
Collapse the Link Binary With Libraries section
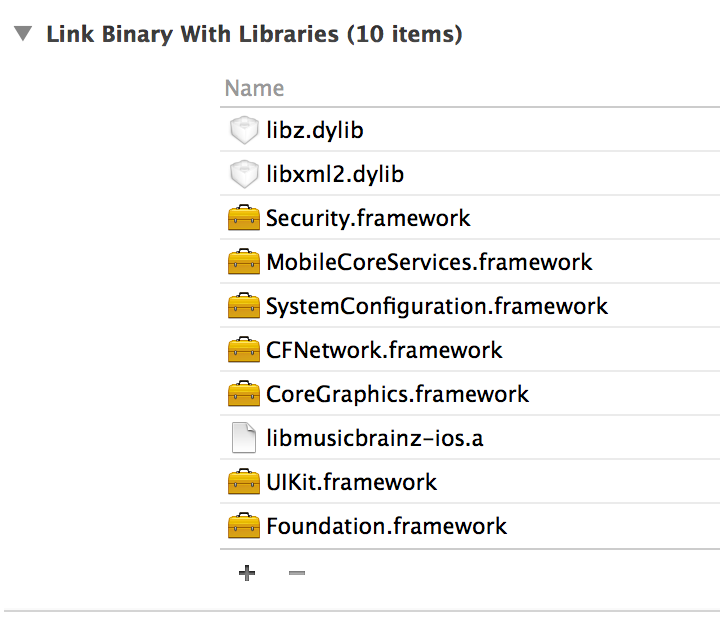tap(22, 34)
